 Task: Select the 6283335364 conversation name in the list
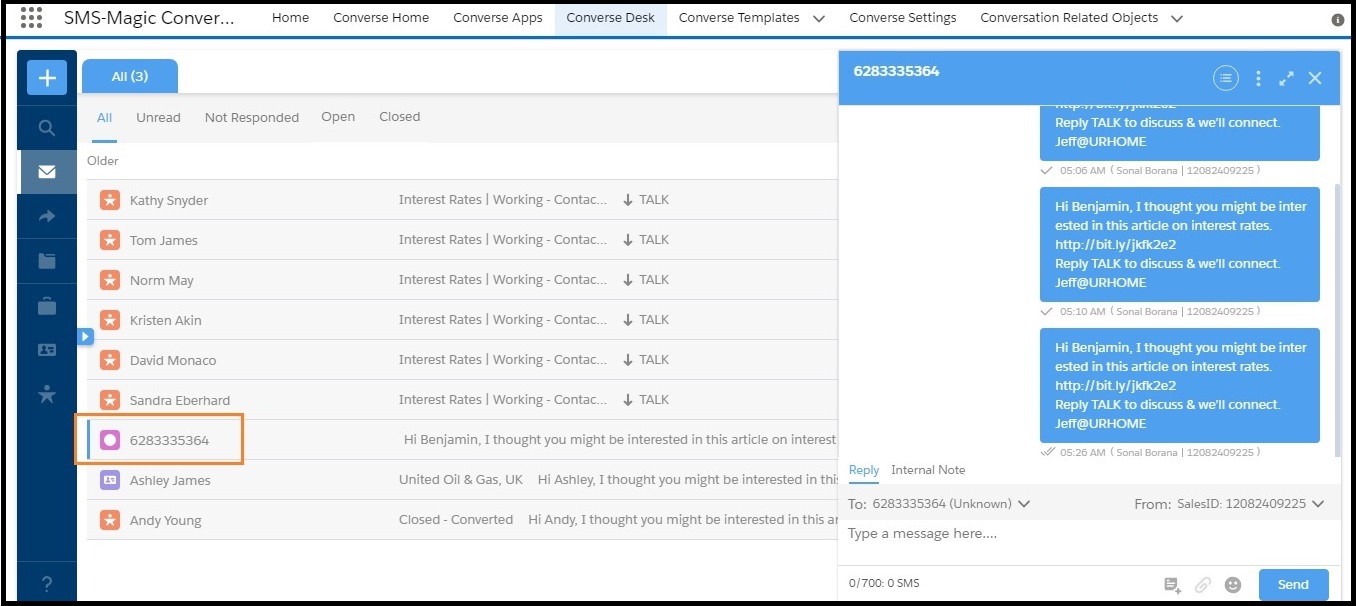pos(169,440)
